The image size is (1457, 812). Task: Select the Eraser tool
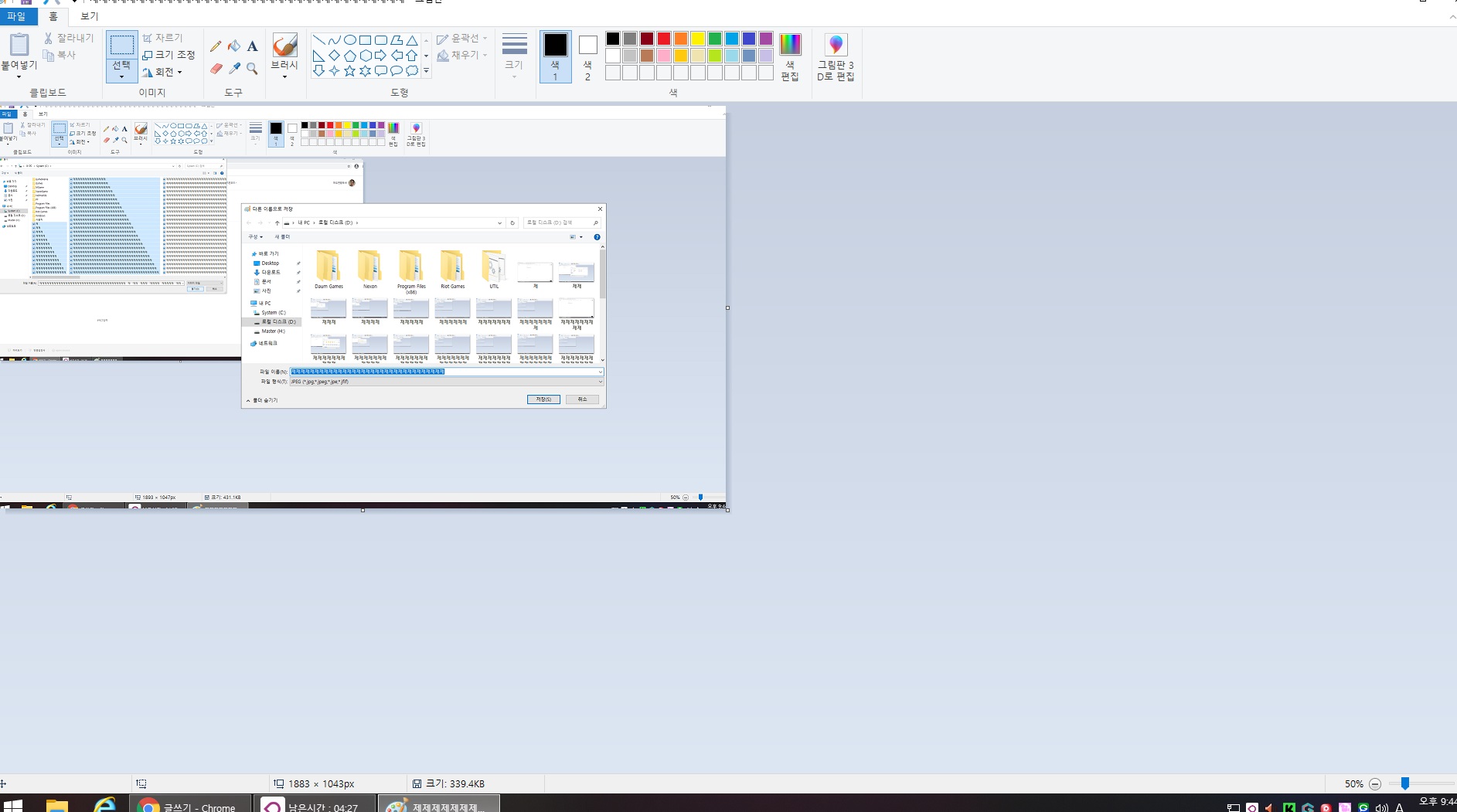[x=216, y=69]
